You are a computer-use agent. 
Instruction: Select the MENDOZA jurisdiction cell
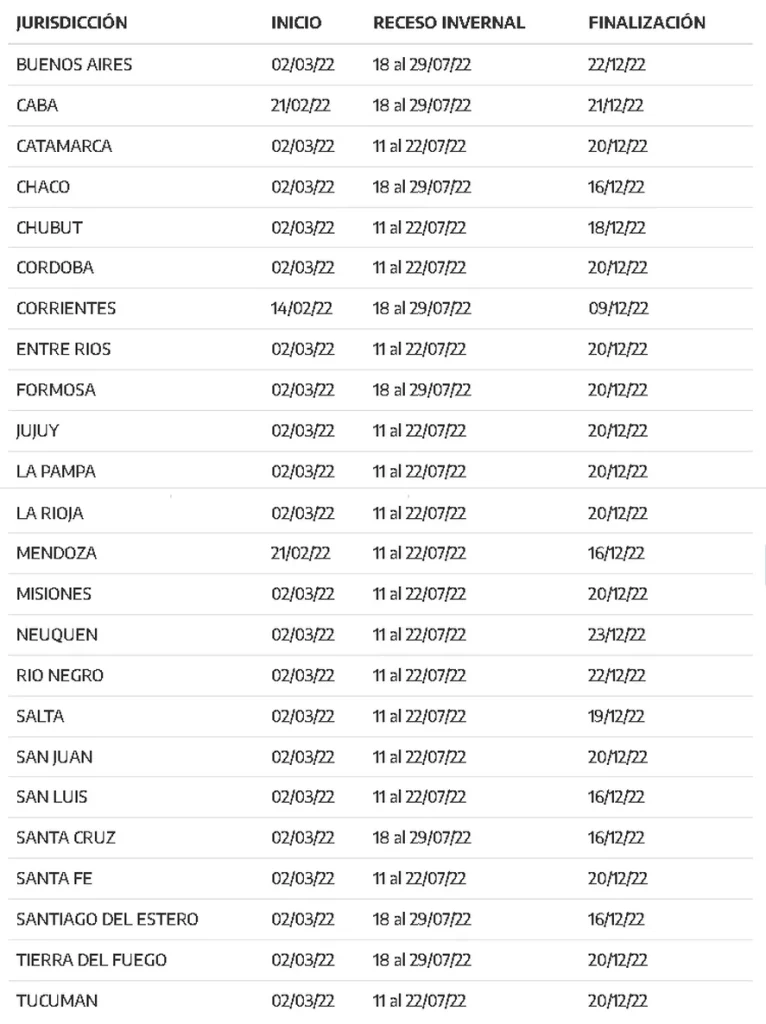tap(56, 553)
